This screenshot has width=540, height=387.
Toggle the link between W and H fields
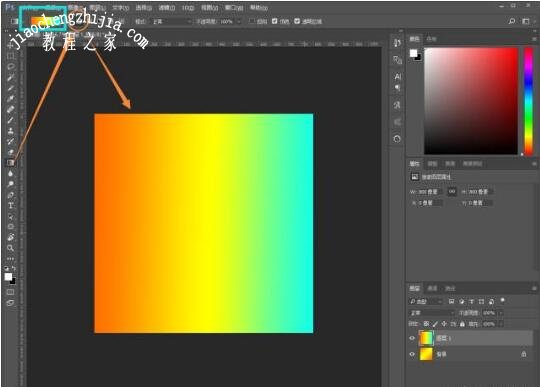pos(452,191)
